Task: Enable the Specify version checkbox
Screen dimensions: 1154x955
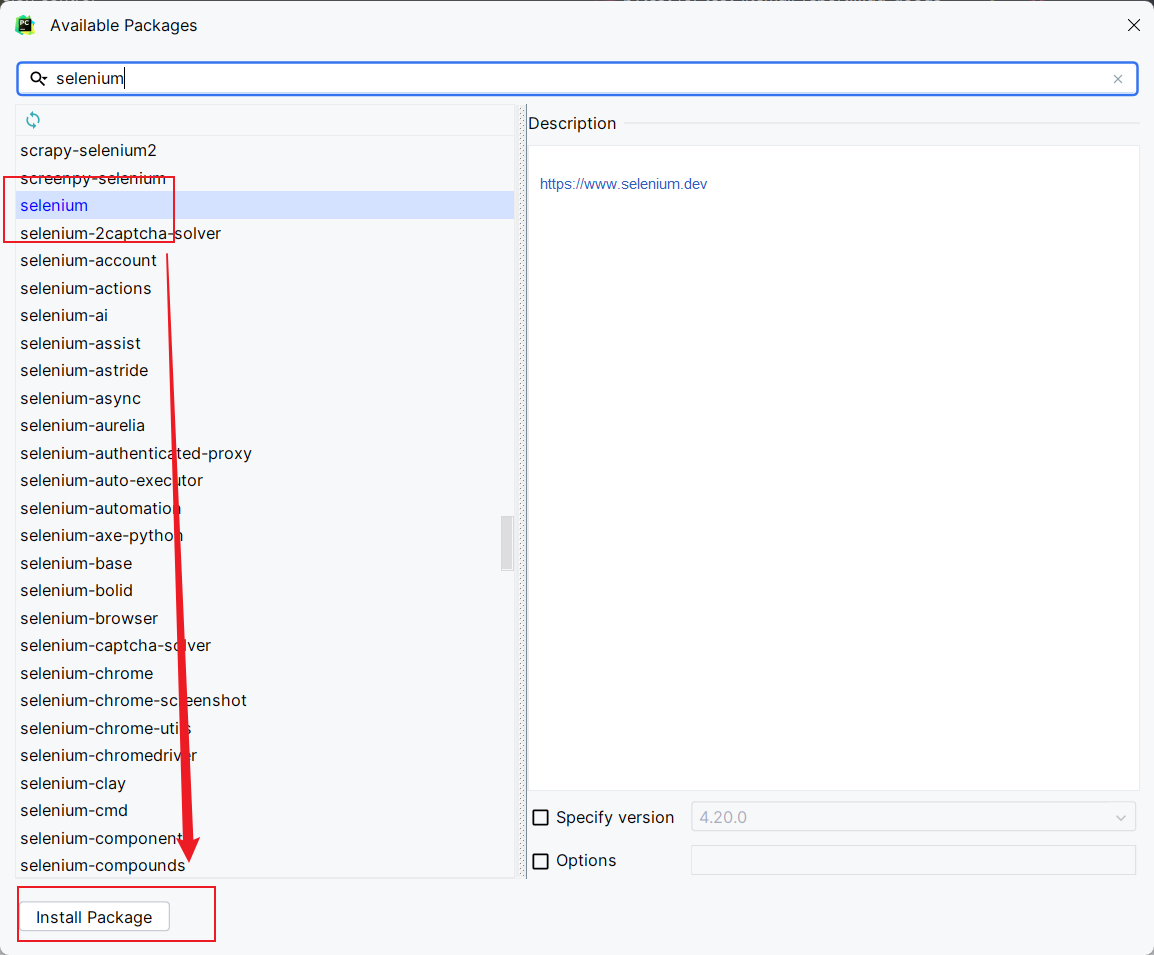Action: point(541,817)
